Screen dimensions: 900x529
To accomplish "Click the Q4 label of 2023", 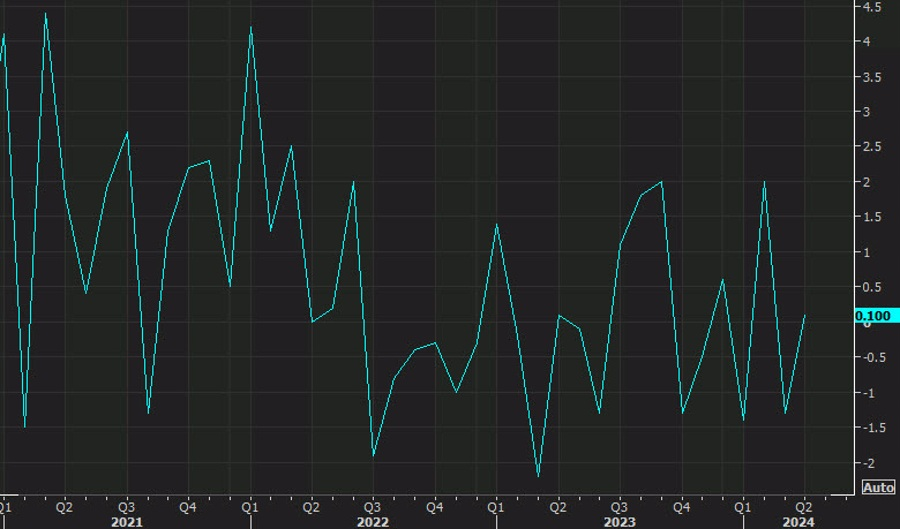I will coord(681,508).
